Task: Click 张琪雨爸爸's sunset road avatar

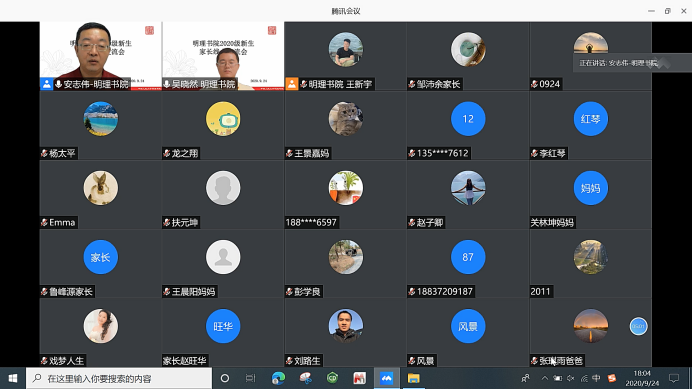Action: pyautogui.click(x=590, y=326)
